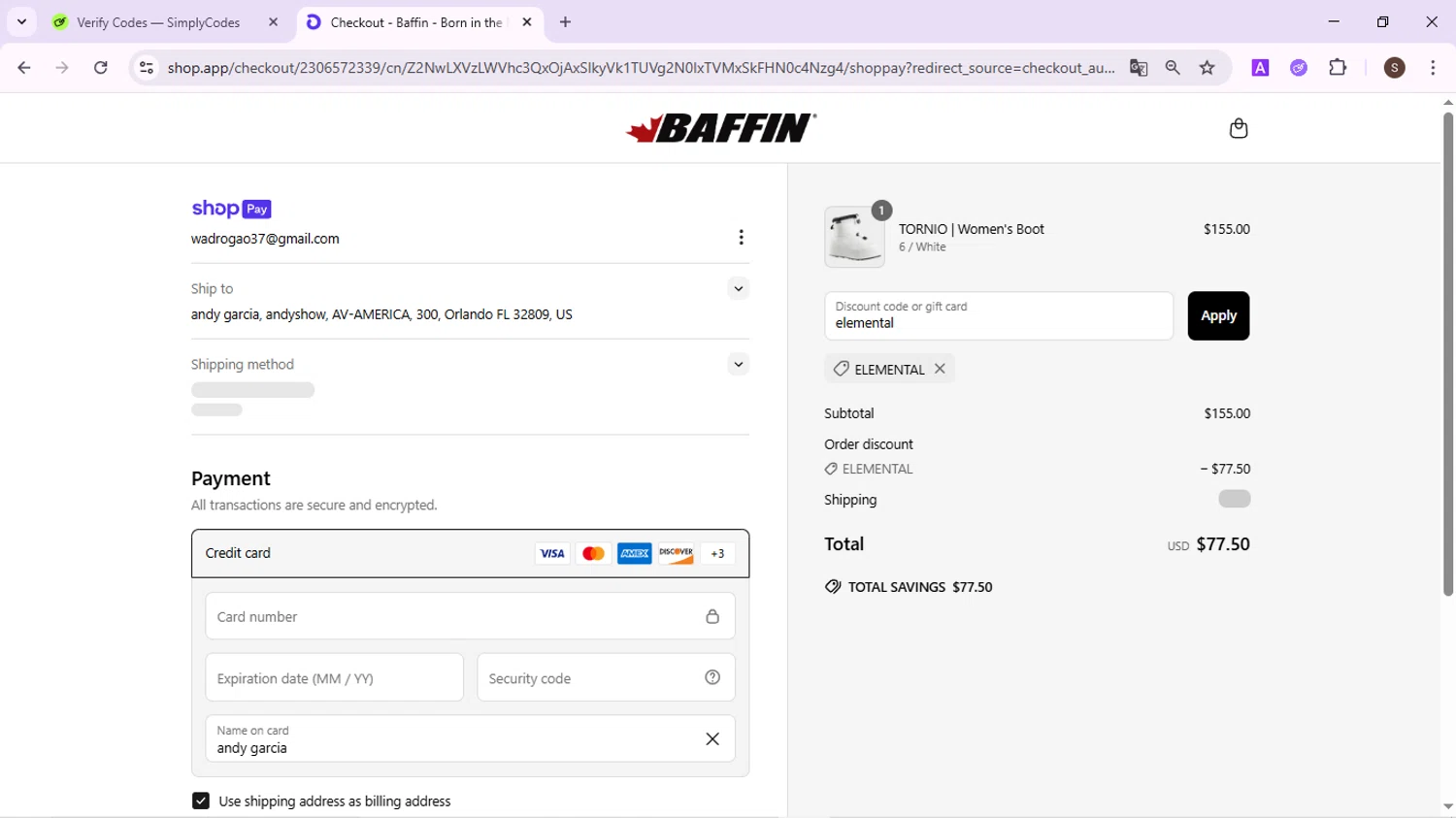Click the shipping address text line

click(381, 314)
